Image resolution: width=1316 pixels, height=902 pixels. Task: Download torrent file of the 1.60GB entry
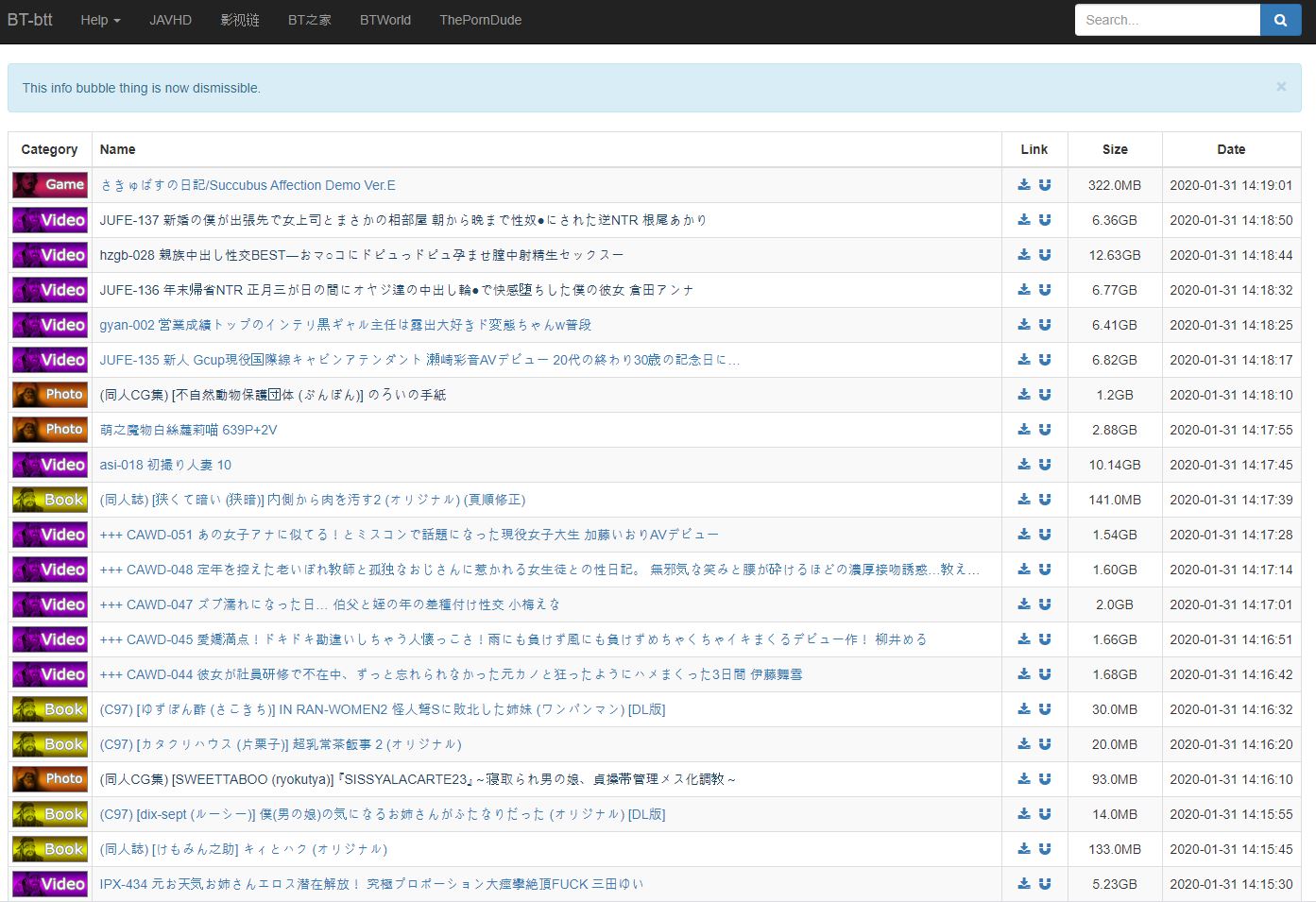click(1024, 570)
